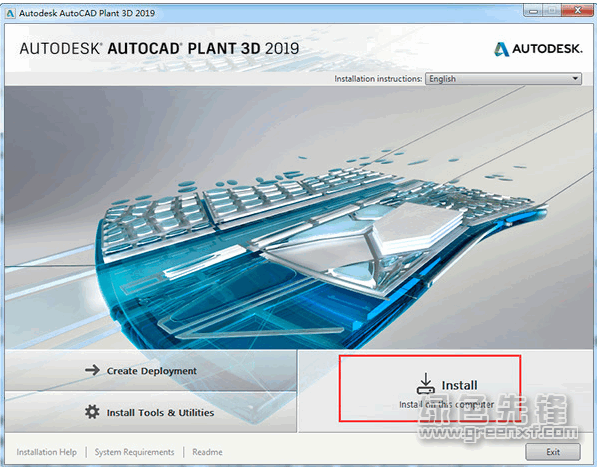
Task: Open the Installation instructions language dropdown
Action: point(503,79)
